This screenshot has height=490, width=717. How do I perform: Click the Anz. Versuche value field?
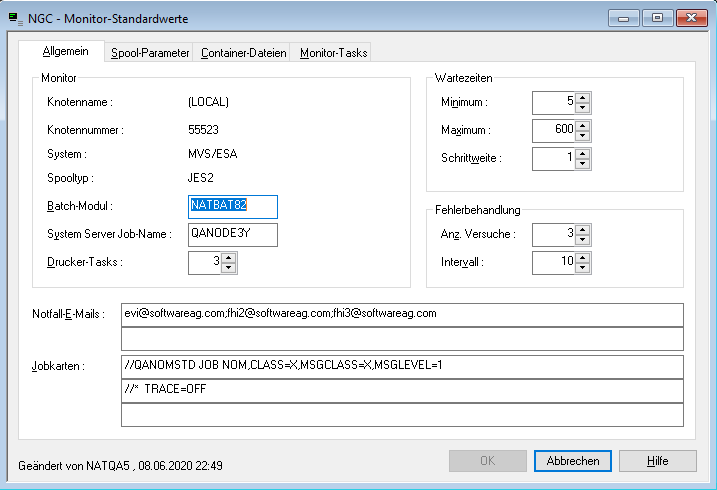click(x=554, y=235)
